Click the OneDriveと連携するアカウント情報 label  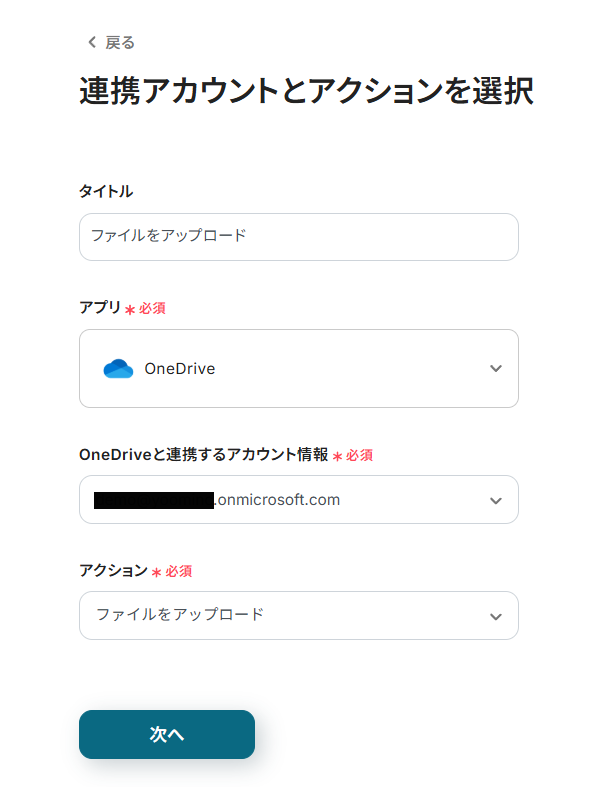(x=204, y=454)
